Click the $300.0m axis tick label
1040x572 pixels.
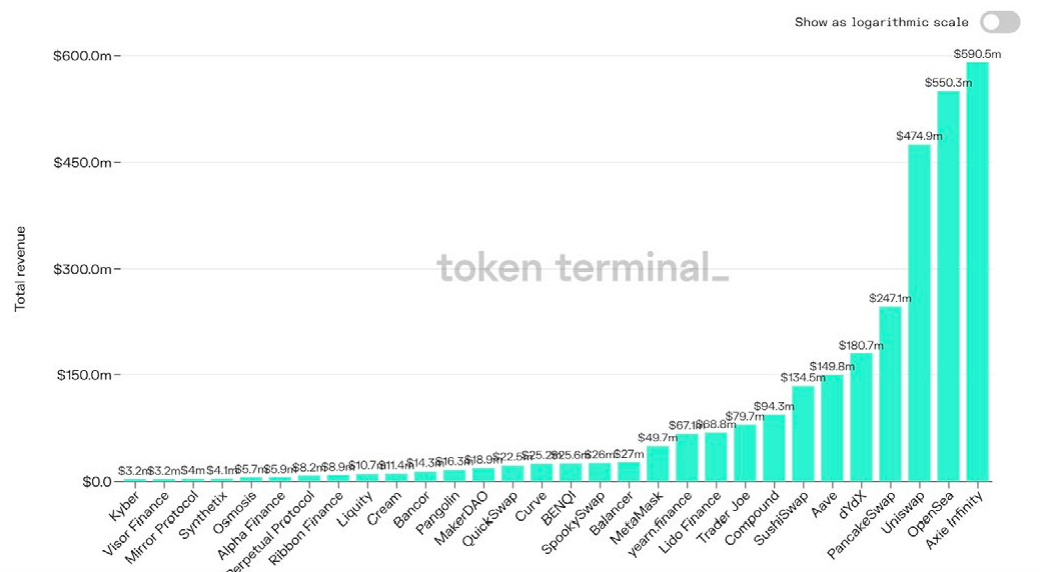pos(82,269)
